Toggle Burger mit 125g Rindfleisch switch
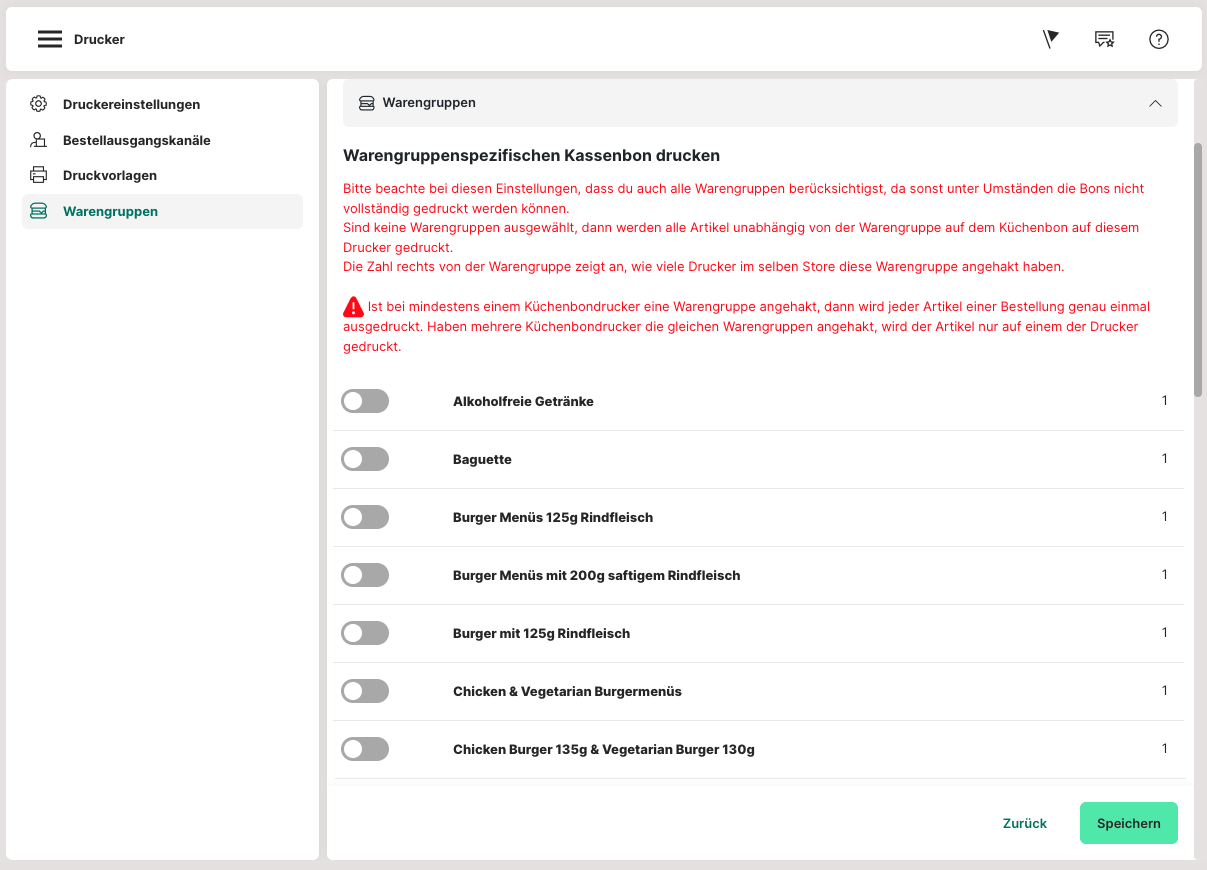 point(365,633)
